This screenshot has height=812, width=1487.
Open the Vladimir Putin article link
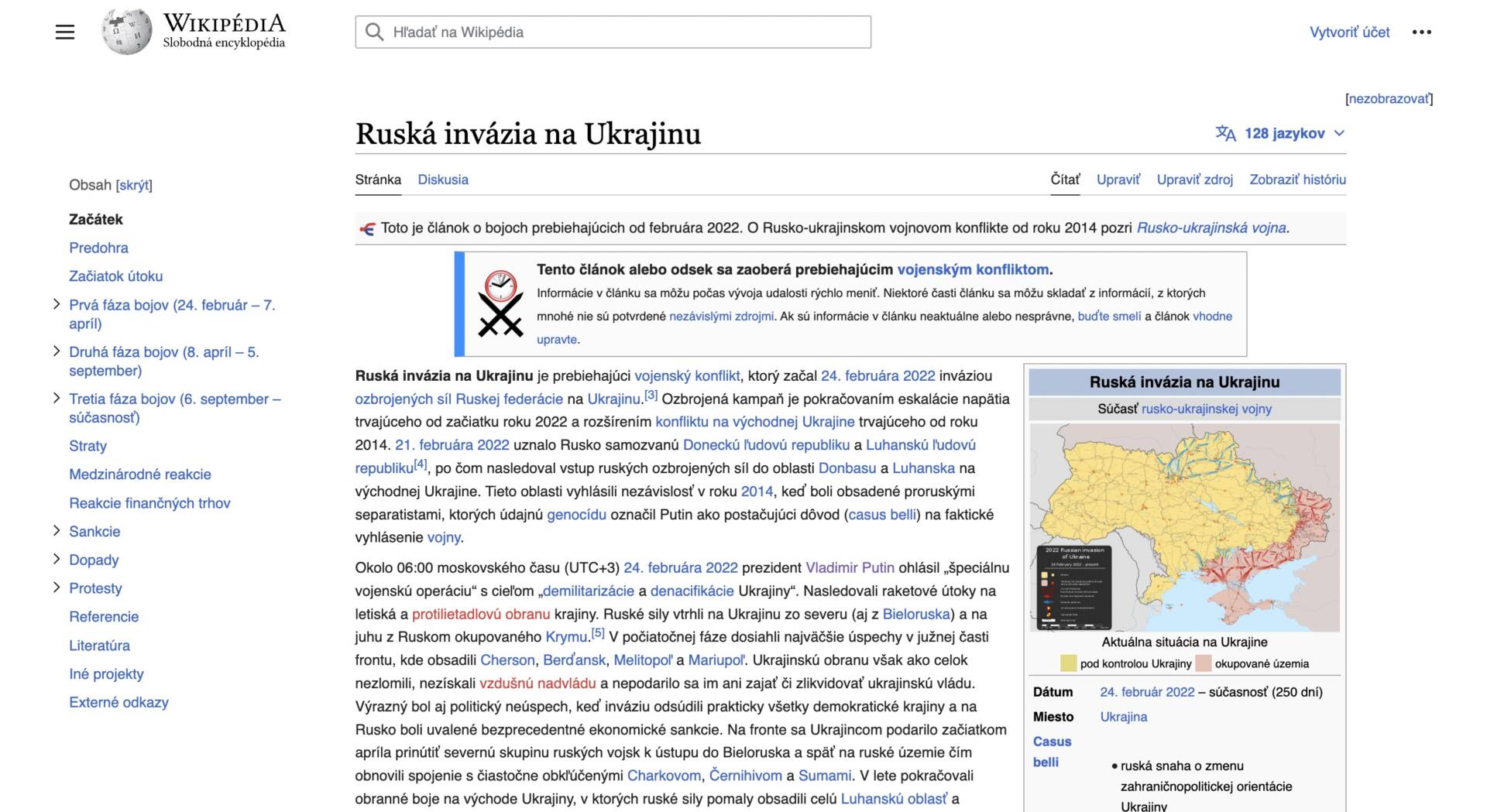pos(850,568)
